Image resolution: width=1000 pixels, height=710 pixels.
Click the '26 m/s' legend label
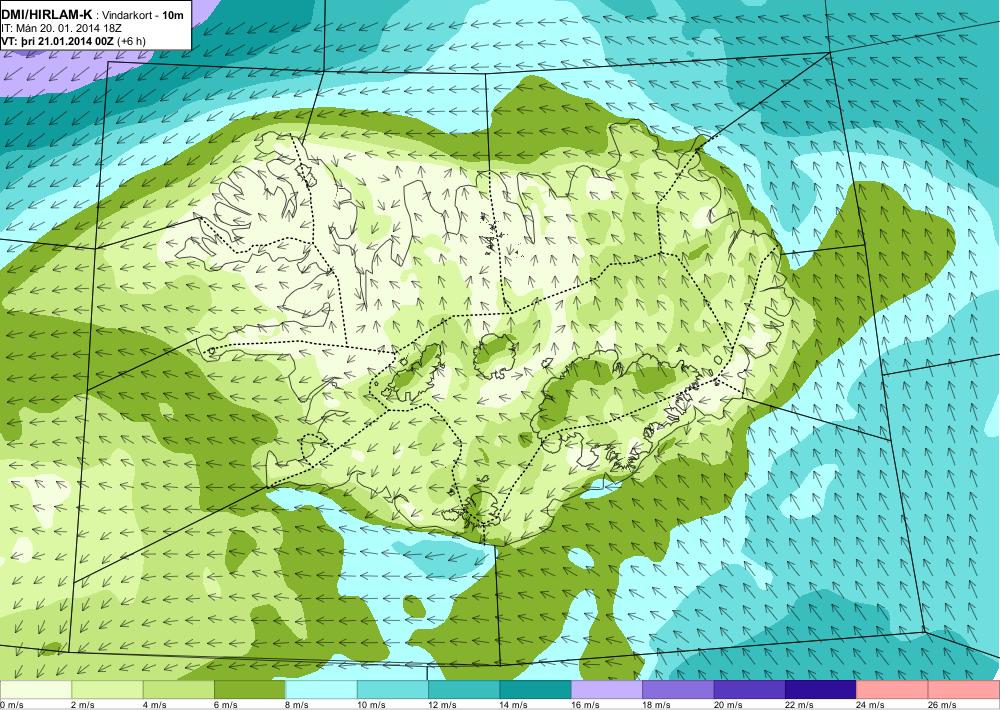(x=942, y=705)
